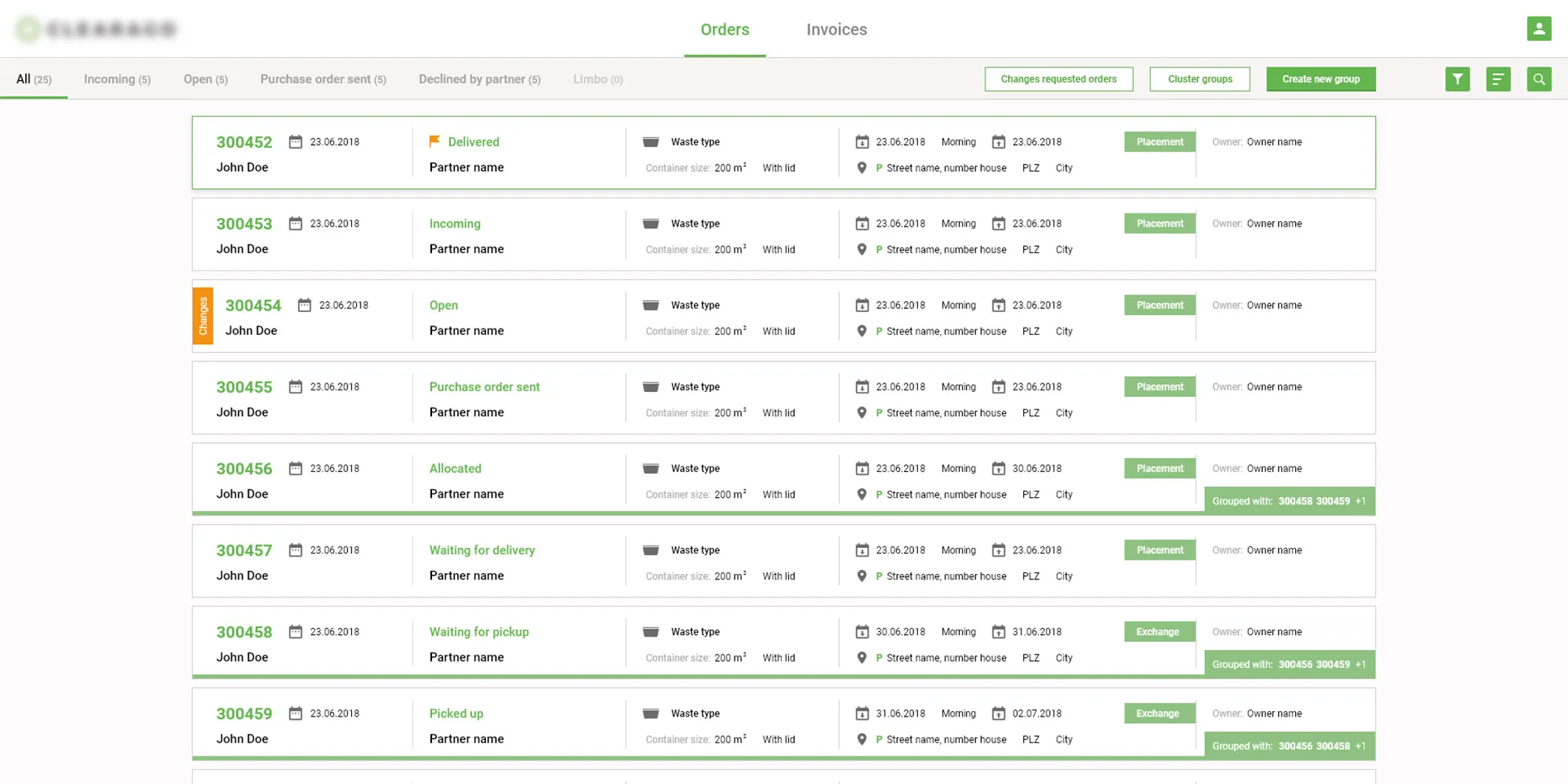
Task: Open the sort list icon
Action: click(x=1497, y=79)
